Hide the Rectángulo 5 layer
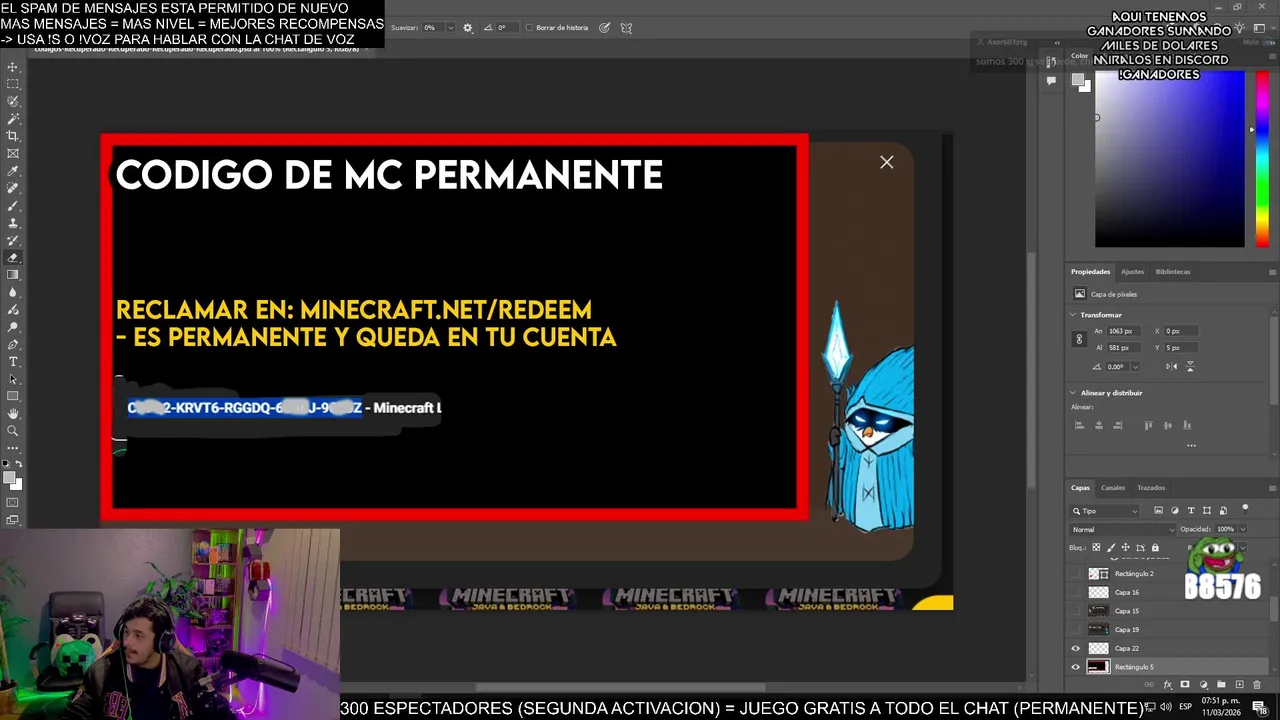The image size is (1280, 720). click(x=1075, y=667)
